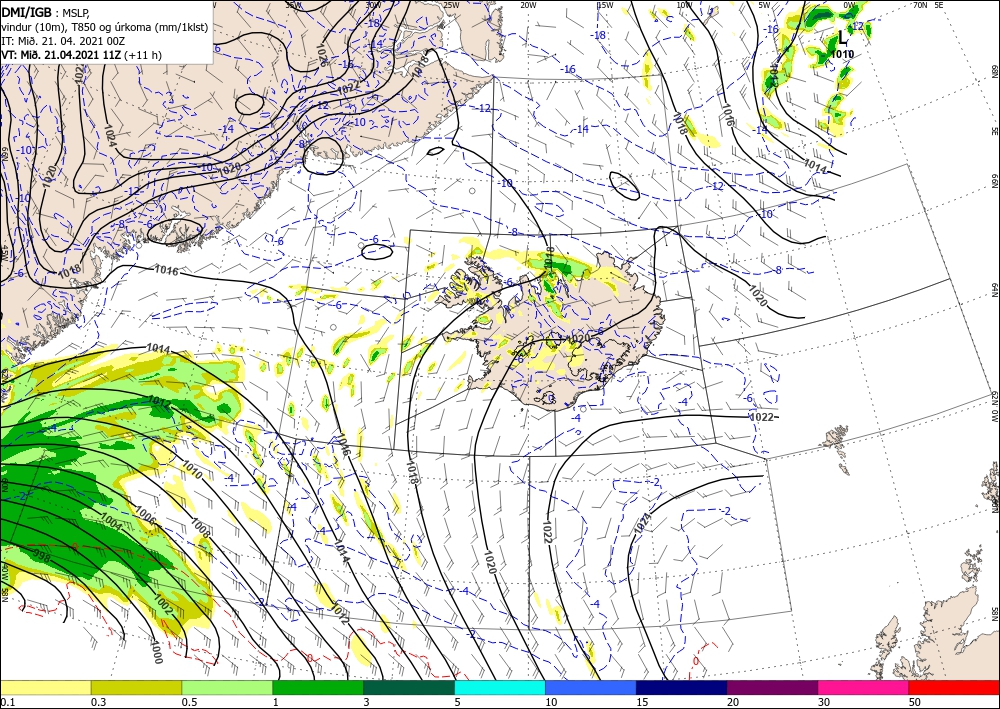Viewport: 1000px width, 709px height.
Task: Click the '1008' isobar label
Action: tap(201, 526)
